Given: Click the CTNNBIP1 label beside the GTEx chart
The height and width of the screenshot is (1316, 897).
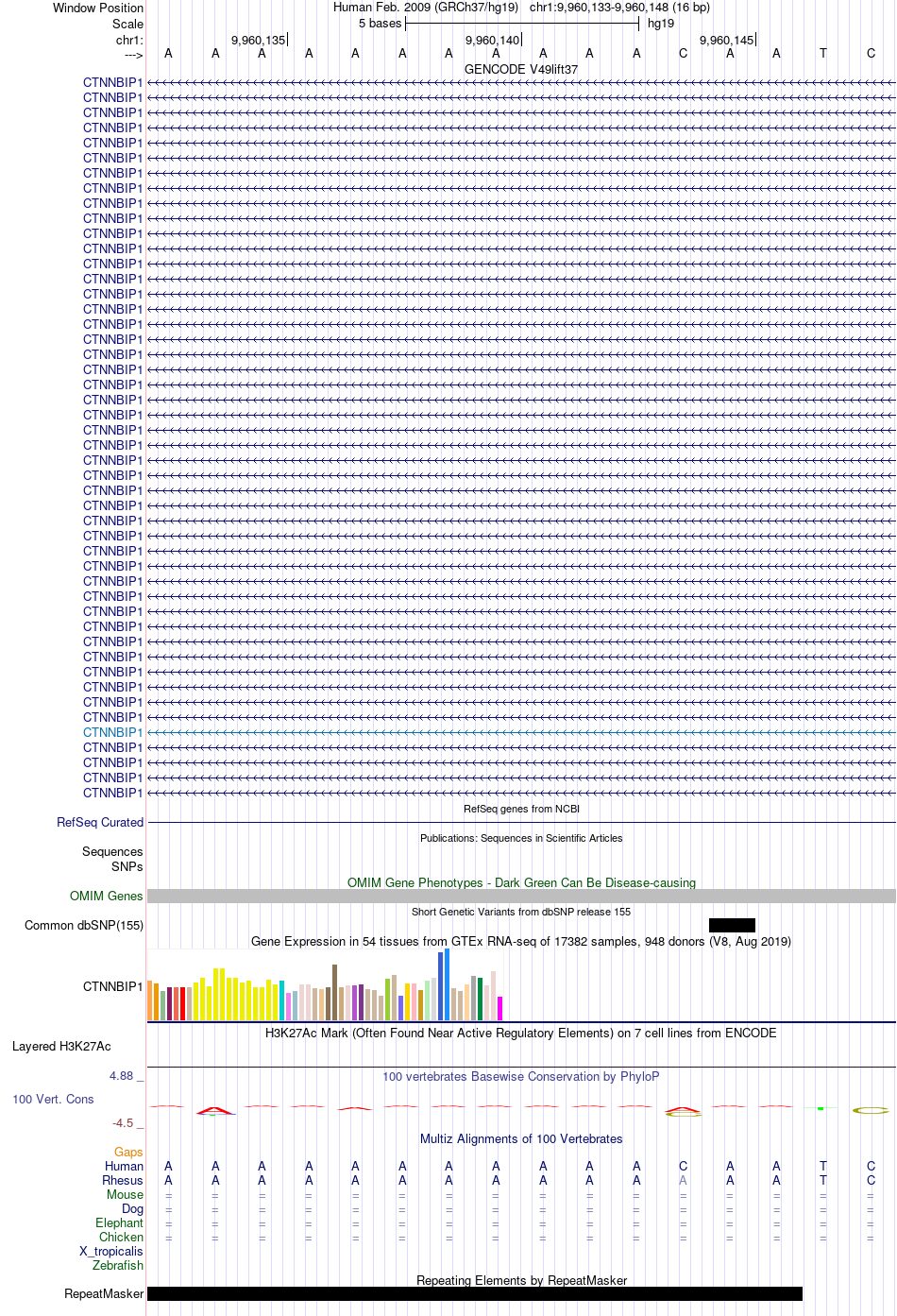Looking at the screenshot, I should point(112,986).
